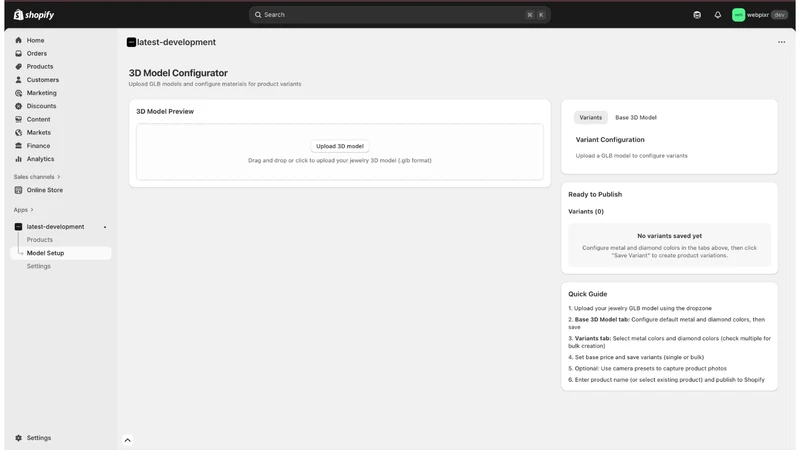Click the "3D Model Configurator" heading

pyautogui.click(x=178, y=73)
